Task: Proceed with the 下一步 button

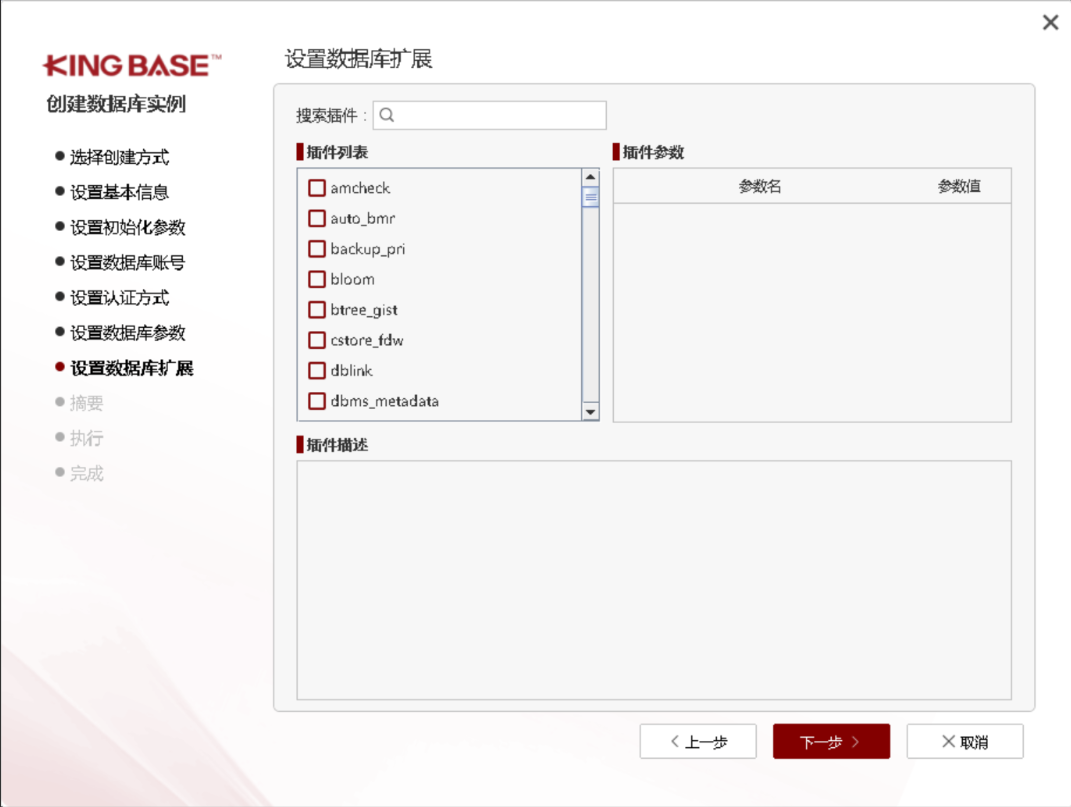Action: (831, 741)
